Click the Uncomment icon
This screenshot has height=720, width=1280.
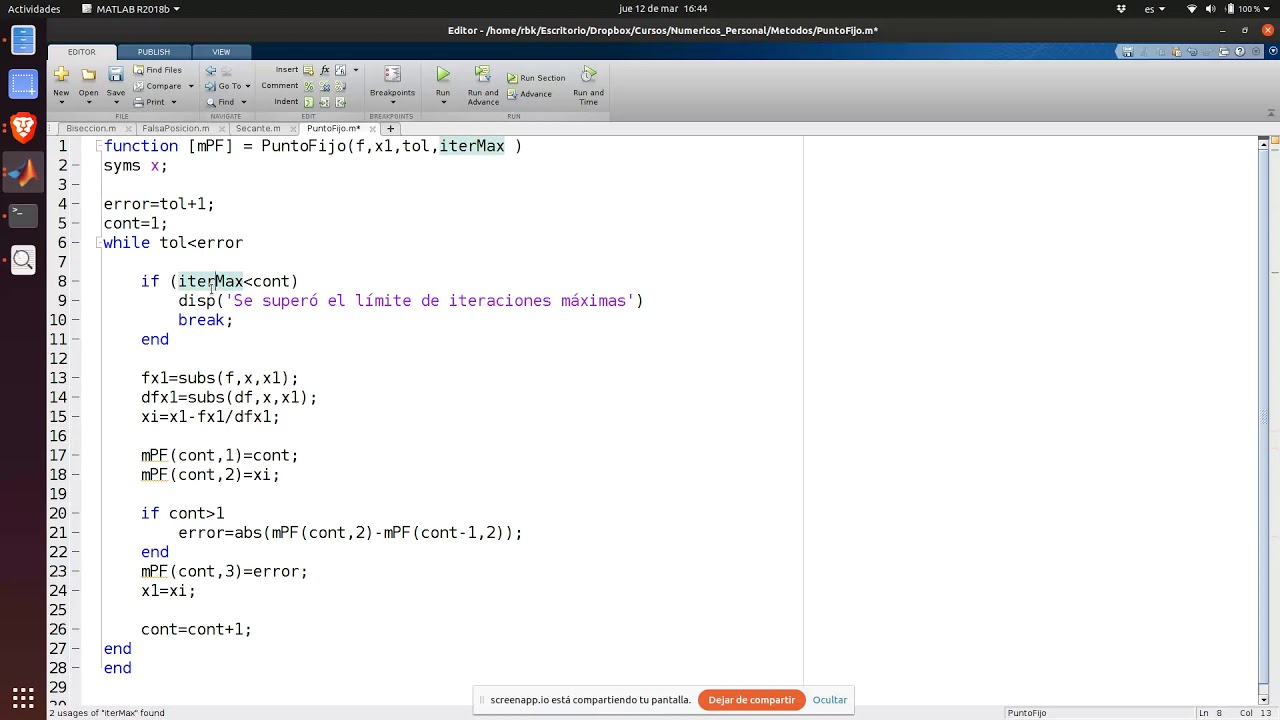pyautogui.click(x=324, y=86)
